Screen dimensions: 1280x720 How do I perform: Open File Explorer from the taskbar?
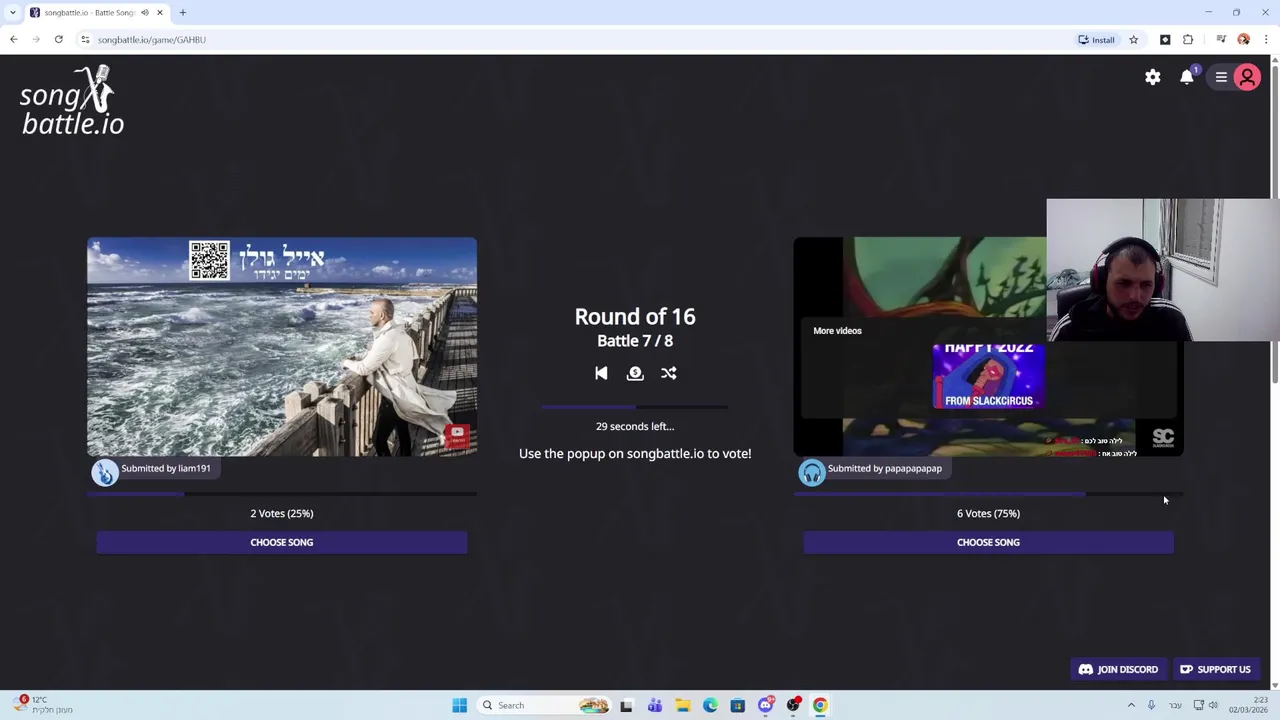[682, 705]
